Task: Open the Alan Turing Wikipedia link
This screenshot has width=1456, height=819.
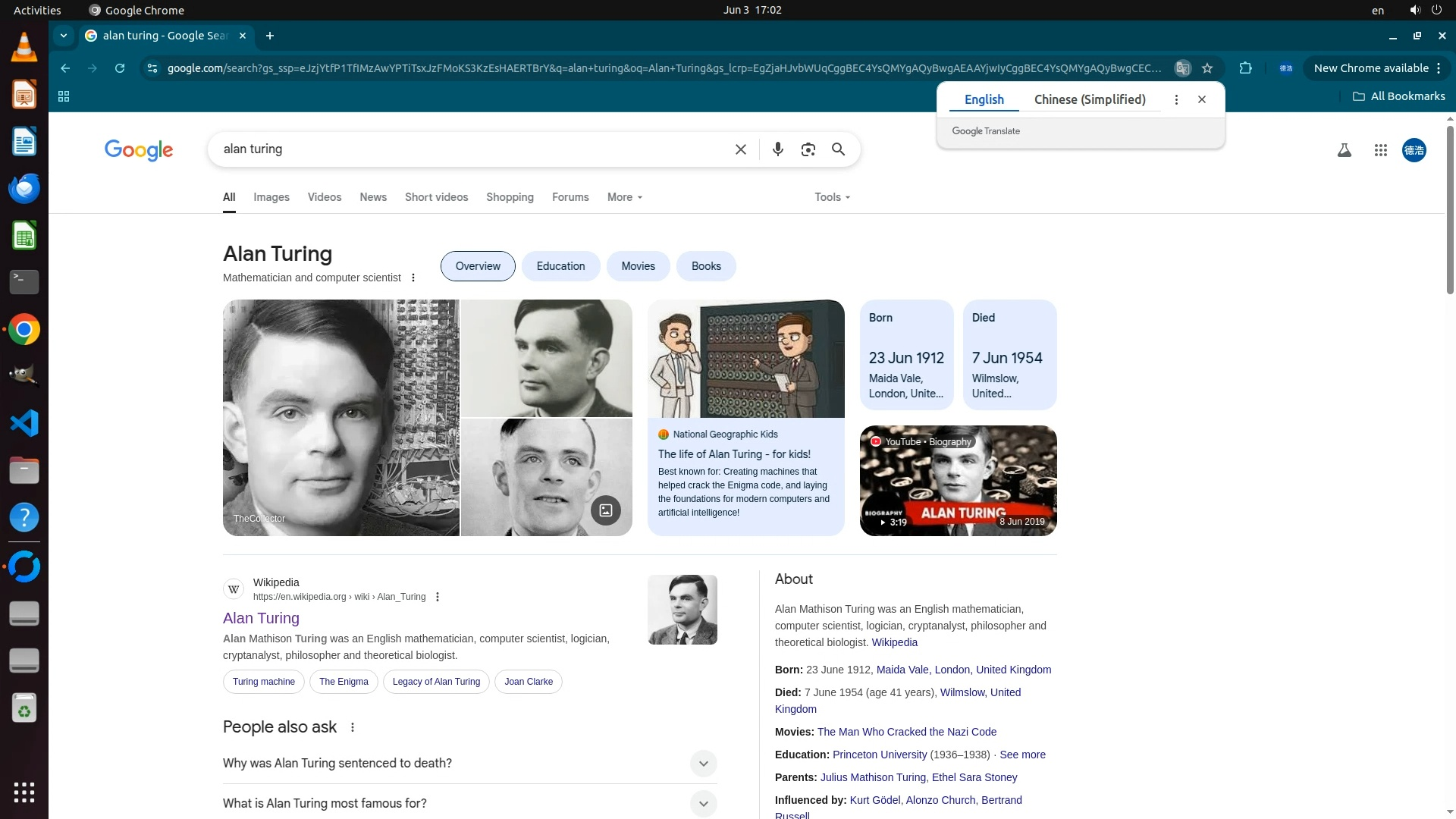Action: pos(261,618)
